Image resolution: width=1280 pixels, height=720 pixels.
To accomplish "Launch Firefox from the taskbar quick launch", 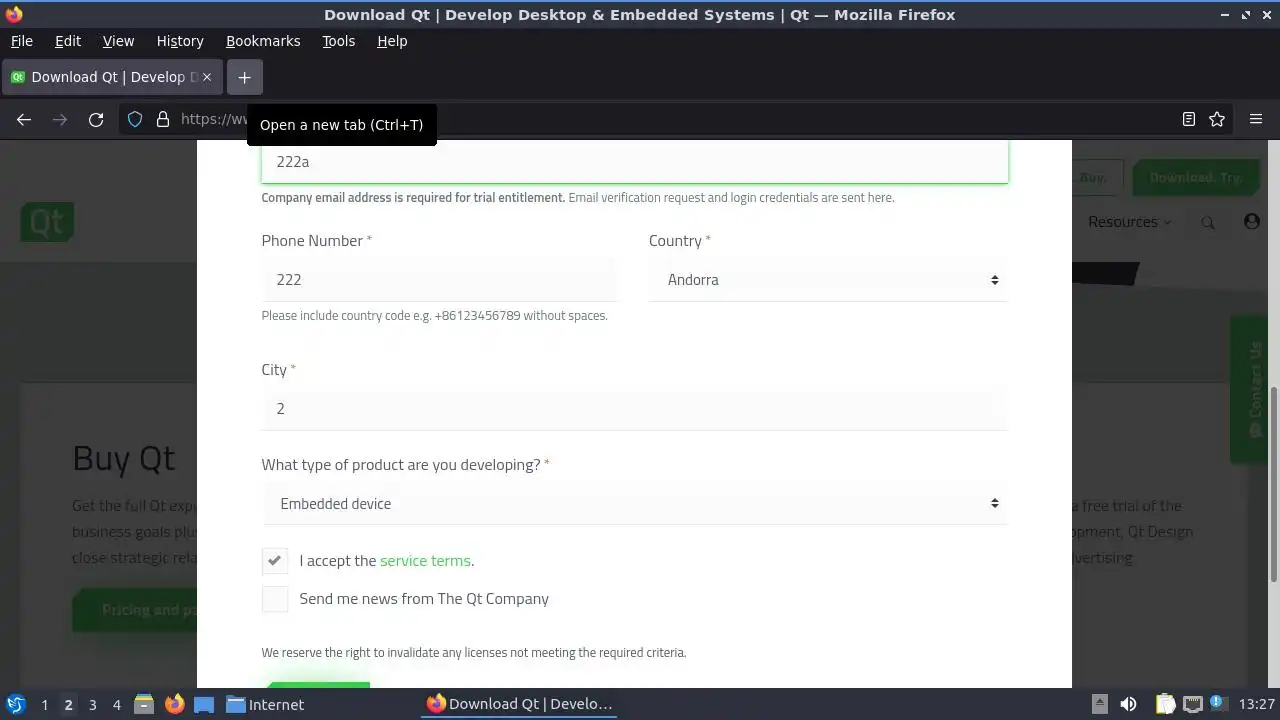I will coord(174,704).
